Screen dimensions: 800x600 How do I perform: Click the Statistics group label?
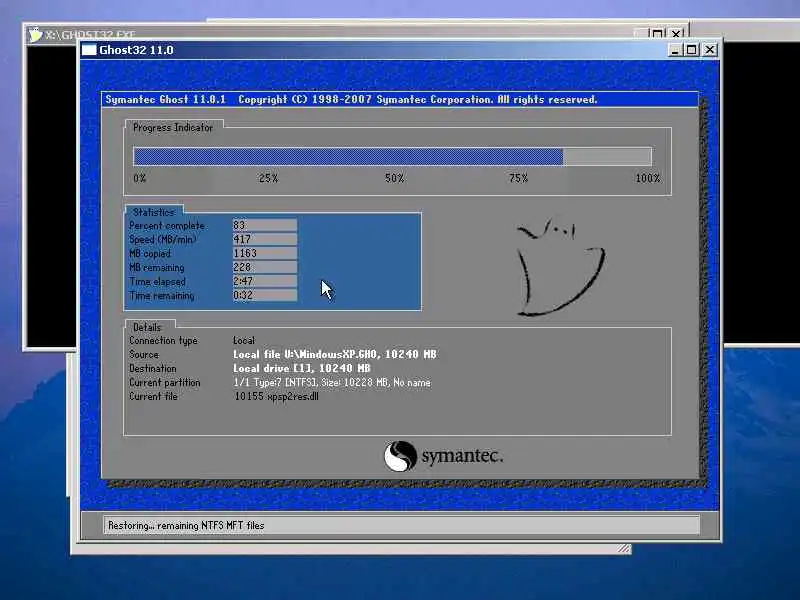(x=154, y=212)
